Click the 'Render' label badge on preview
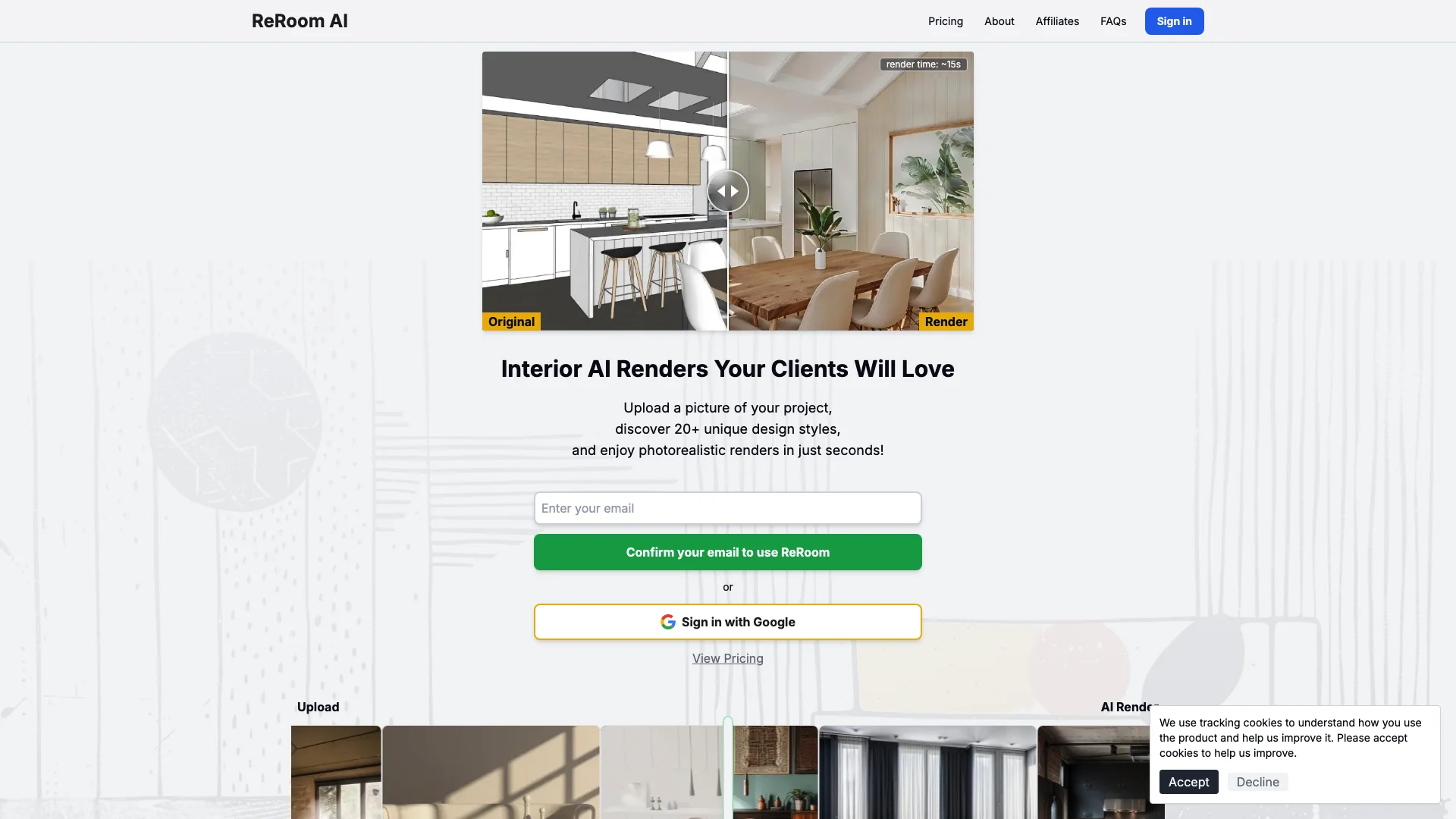 (x=944, y=321)
